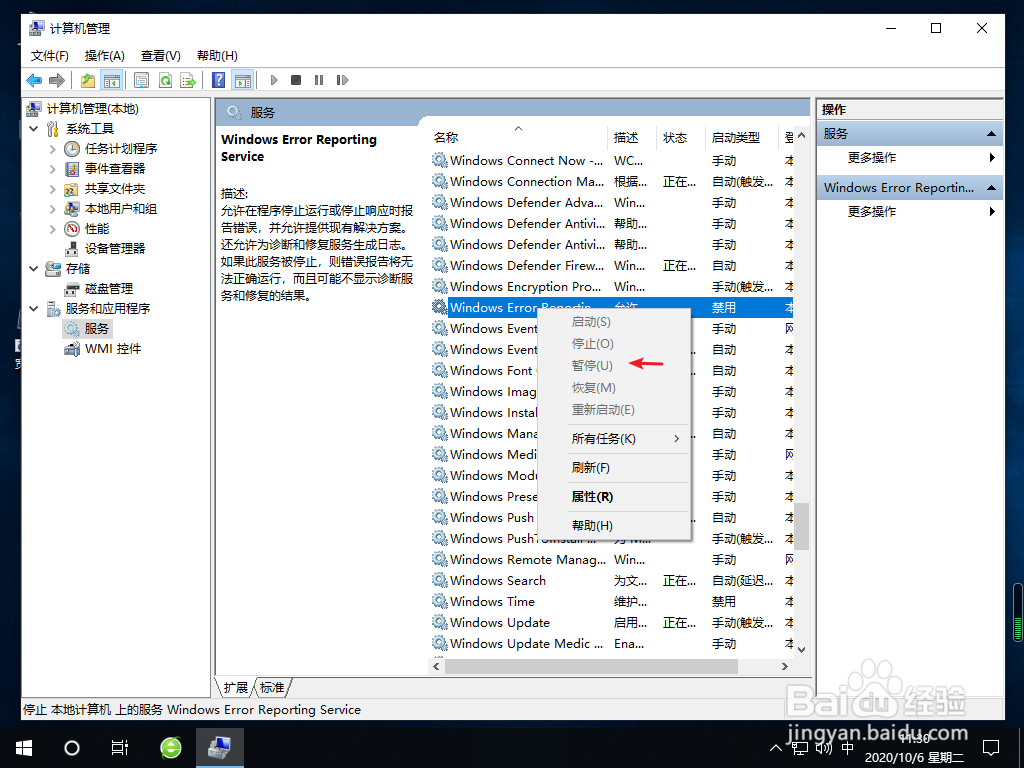Click the Forward arrow toolbar icon
This screenshot has width=1024, height=768.
(57, 80)
